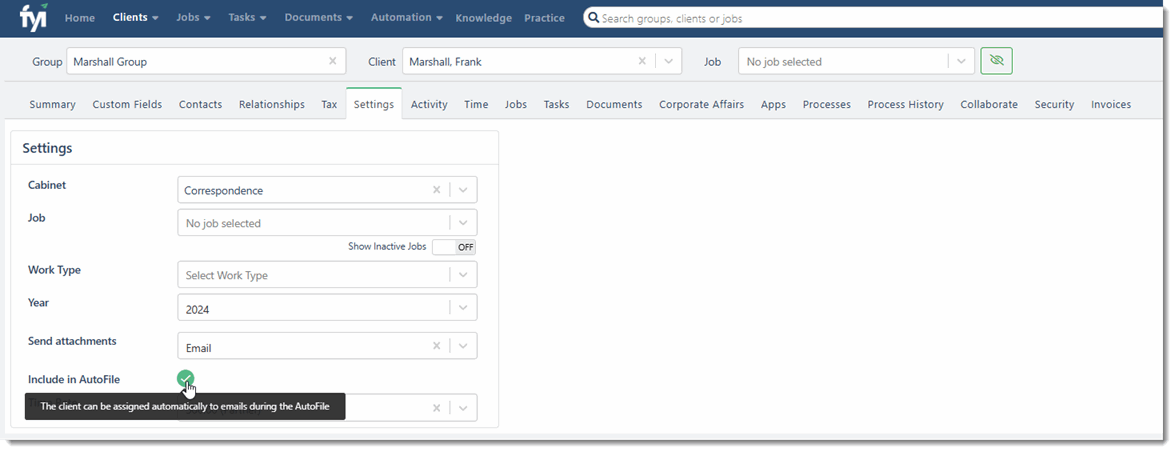Open the Automation menu
The width and height of the screenshot is (1175, 452).
pos(407,17)
